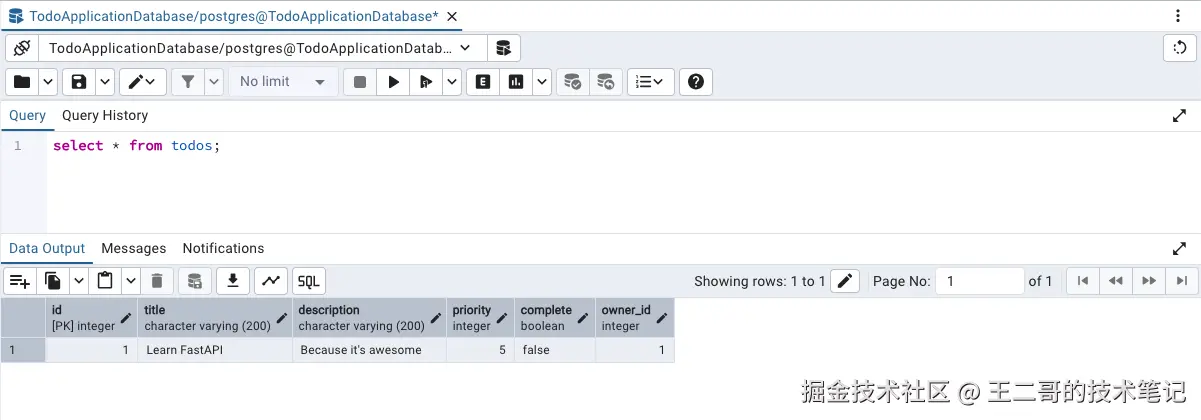Viewport: 1201px width, 420px height.
Task: Click the id column header
Action: pyautogui.click(x=92, y=318)
